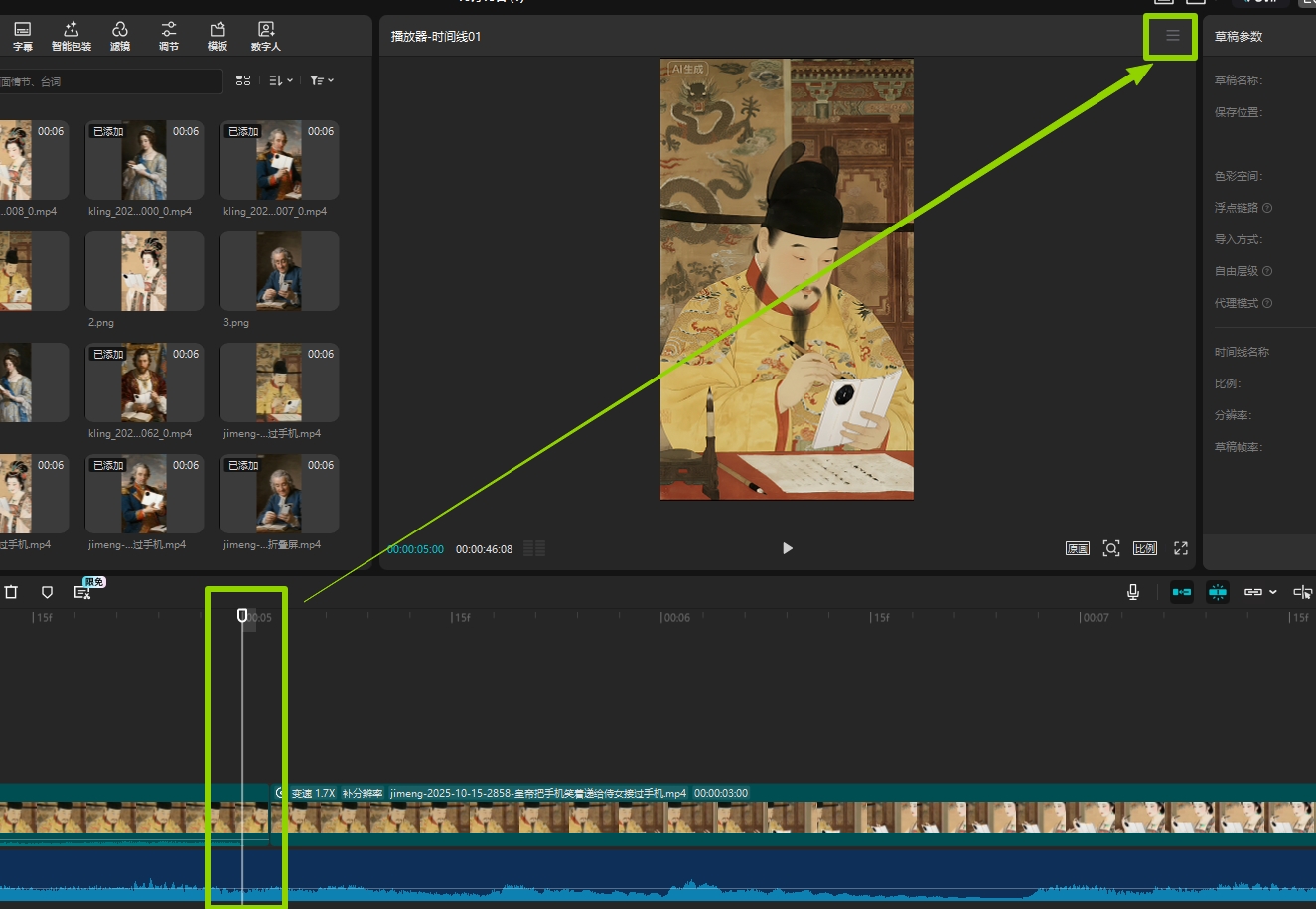This screenshot has width=1316, height=909.
Task: Open the 滤镜 (Filters) panel
Action: (120, 36)
